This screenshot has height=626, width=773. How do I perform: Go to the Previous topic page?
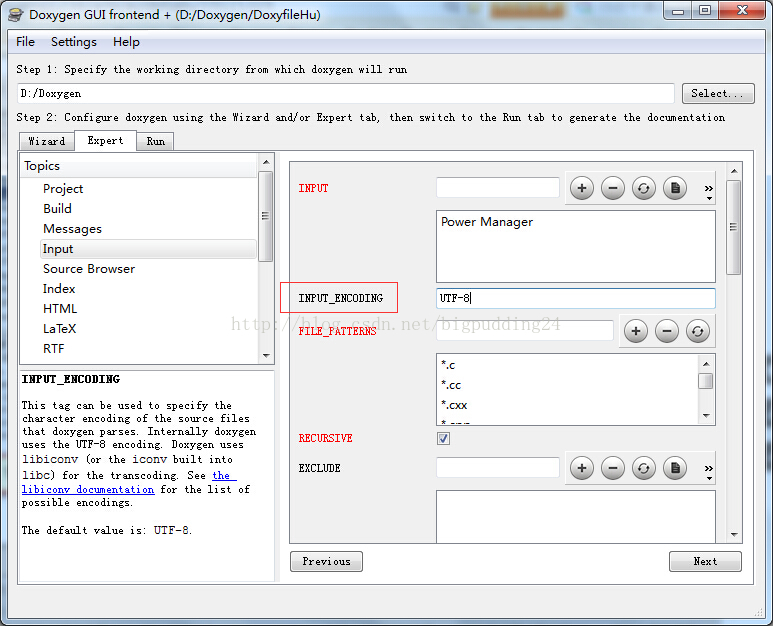pyautogui.click(x=326, y=561)
